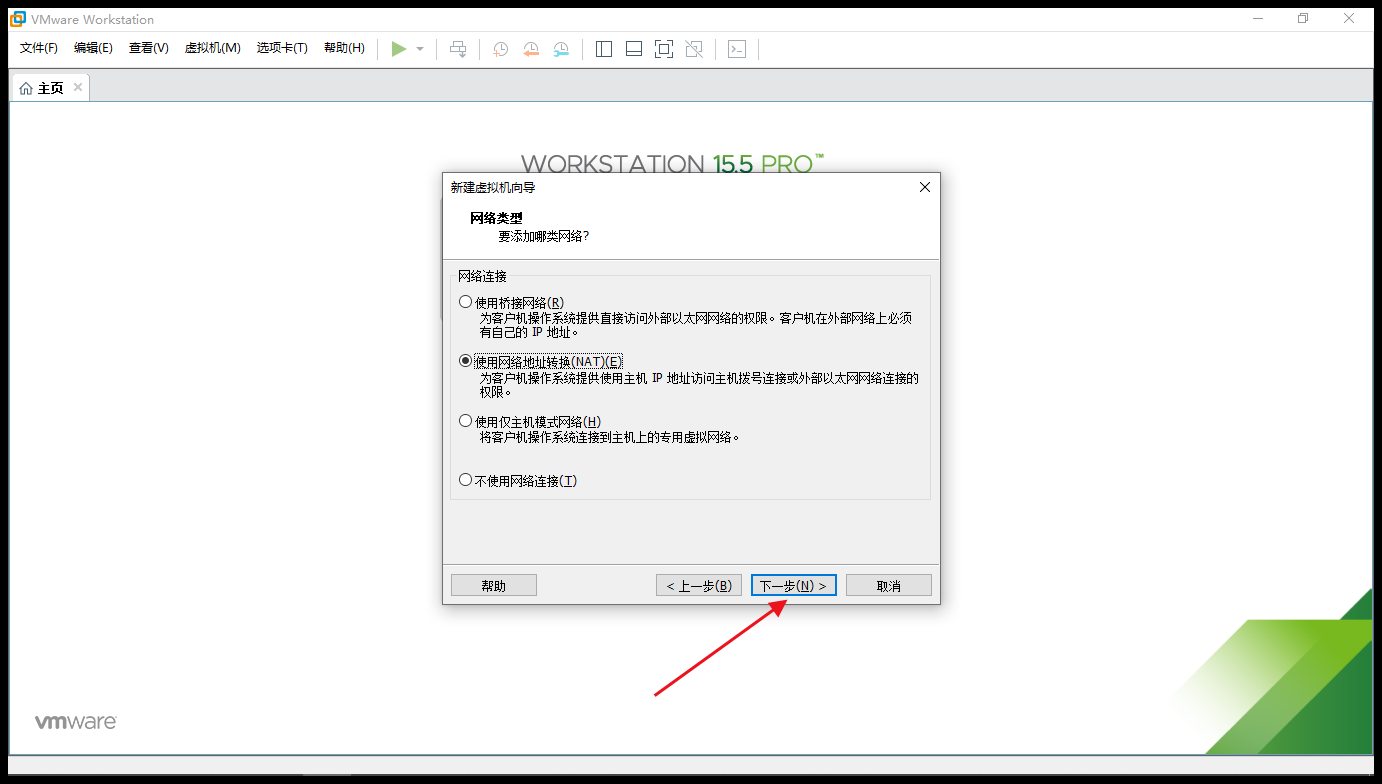The height and width of the screenshot is (784, 1382).
Task: Click the 下一步(N) > button
Action: coord(794,585)
